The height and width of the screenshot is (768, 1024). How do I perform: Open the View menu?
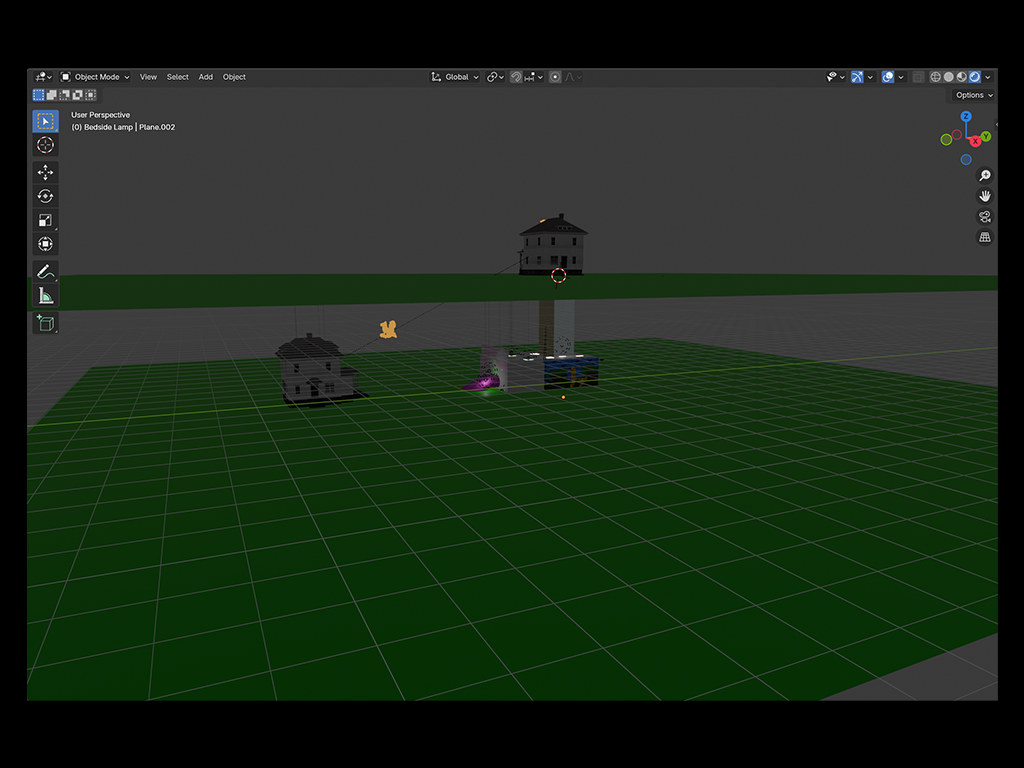point(148,77)
